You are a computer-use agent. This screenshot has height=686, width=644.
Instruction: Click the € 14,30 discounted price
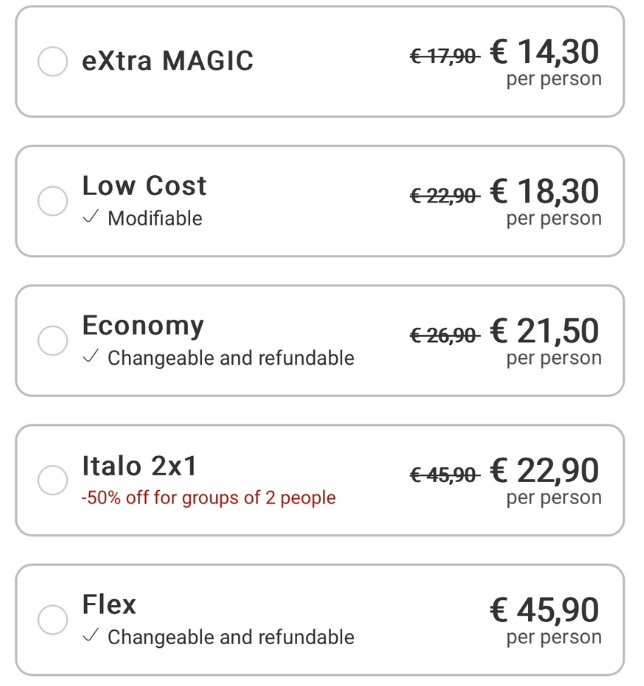pyautogui.click(x=545, y=52)
